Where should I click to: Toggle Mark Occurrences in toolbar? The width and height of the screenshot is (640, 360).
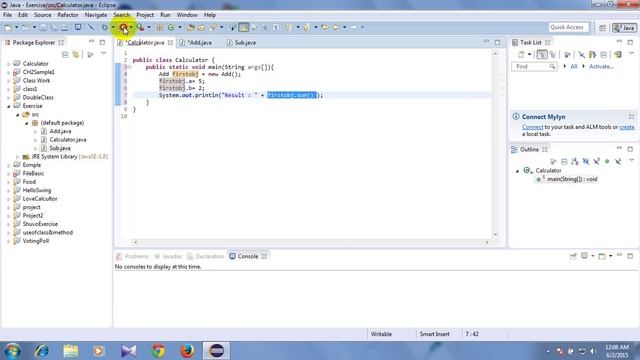(244, 27)
